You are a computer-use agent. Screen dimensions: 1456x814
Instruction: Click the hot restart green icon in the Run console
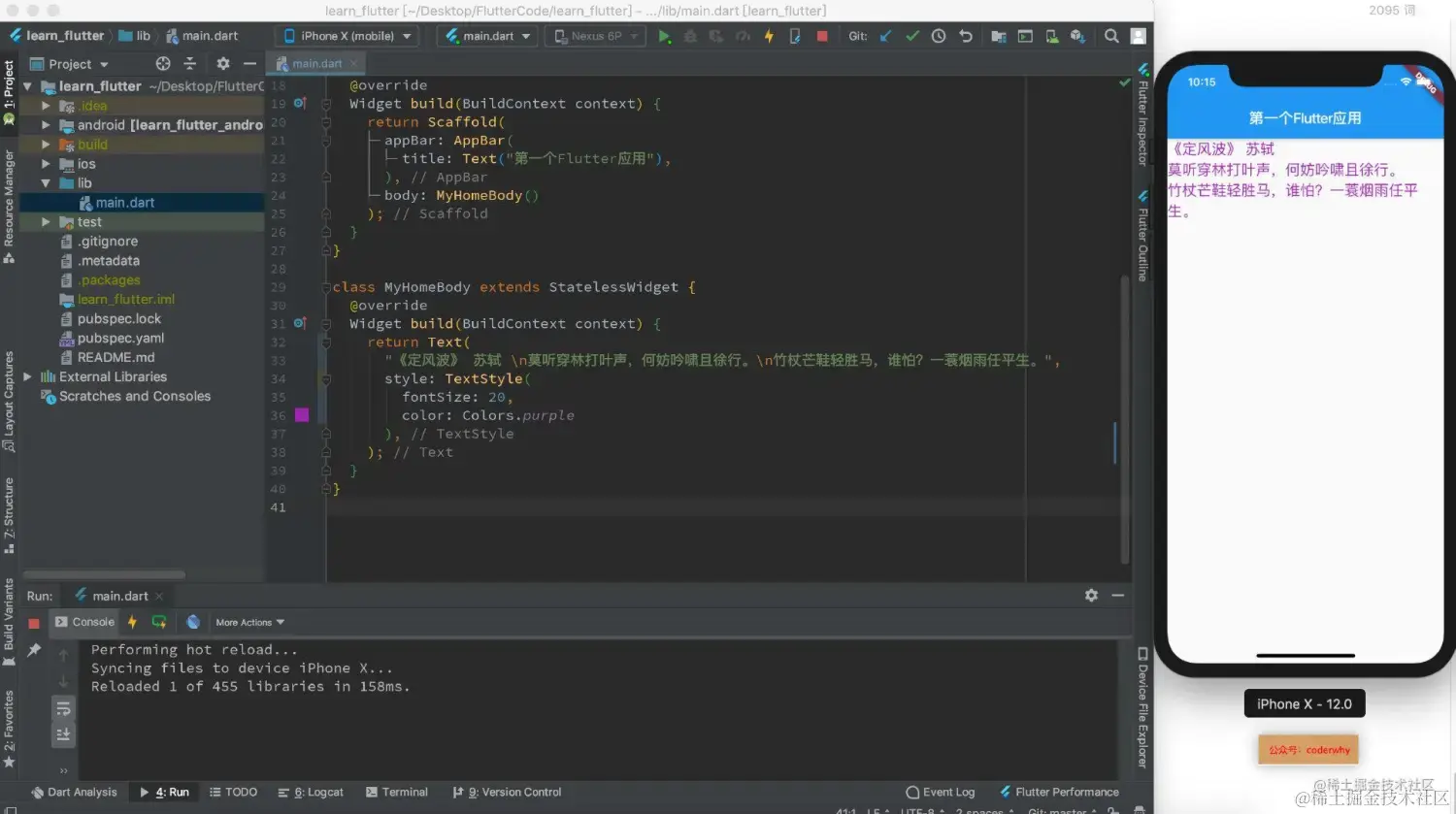click(159, 622)
